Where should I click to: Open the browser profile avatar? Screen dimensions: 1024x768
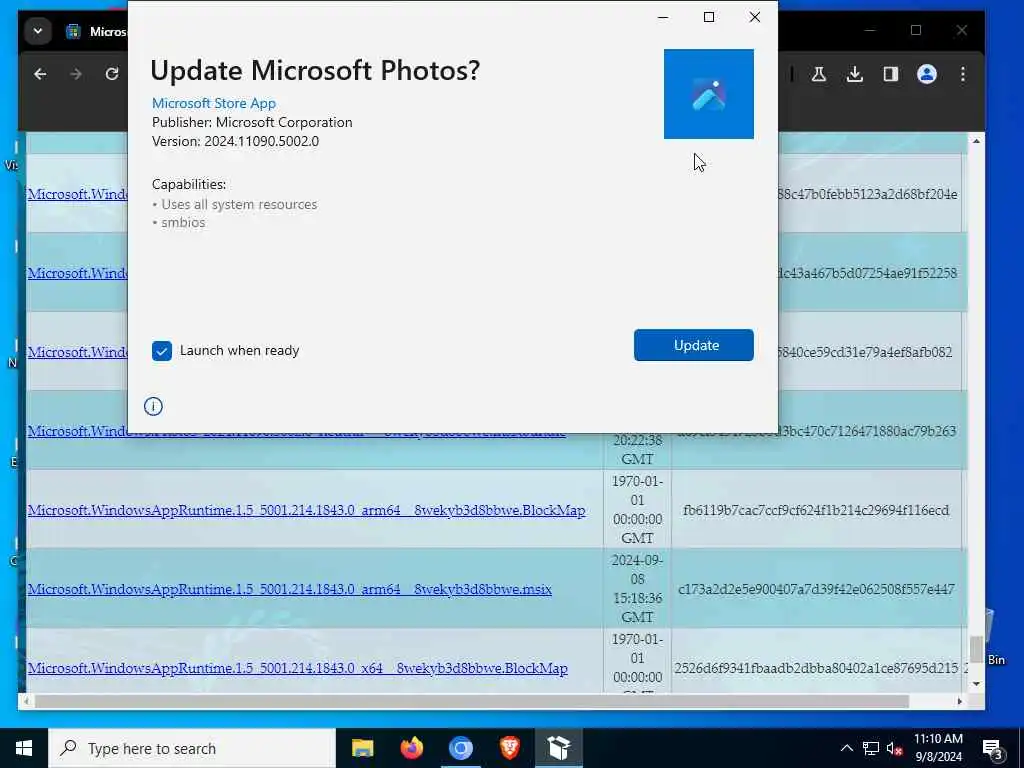tap(927, 74)
